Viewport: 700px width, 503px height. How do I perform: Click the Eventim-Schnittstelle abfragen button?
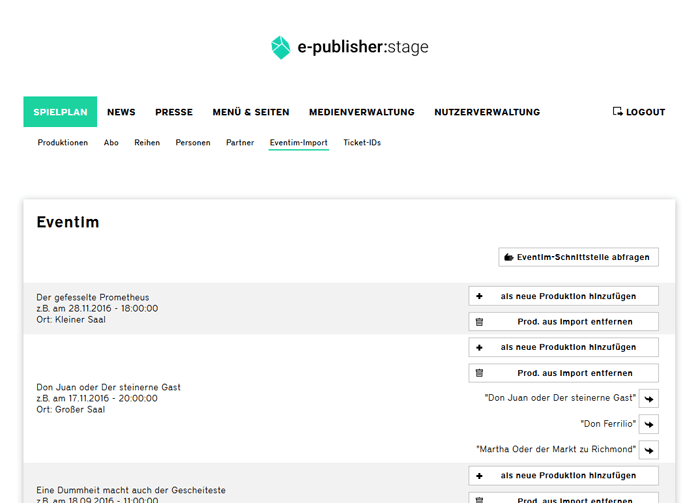[x=578, y=257]
